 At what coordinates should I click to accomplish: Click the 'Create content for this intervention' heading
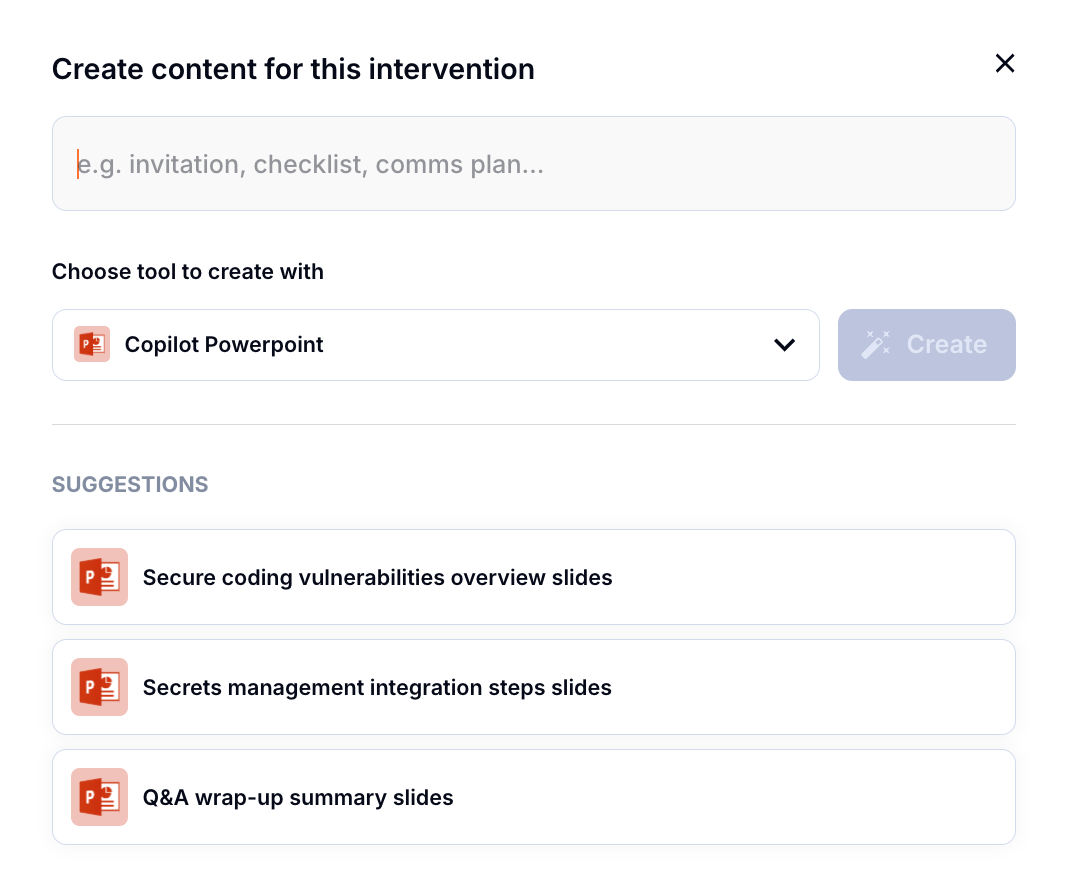(x=293, y=69)
